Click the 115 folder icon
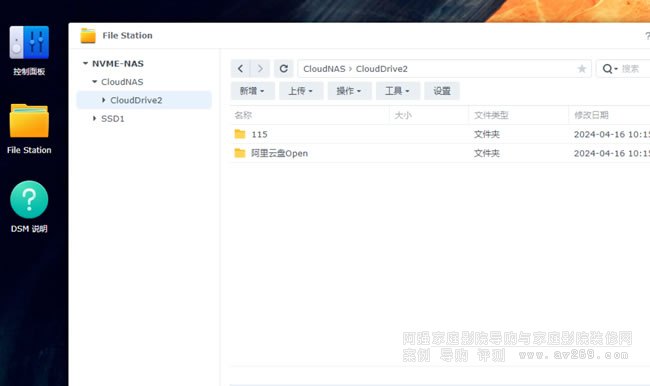 (x=240, y=134)
